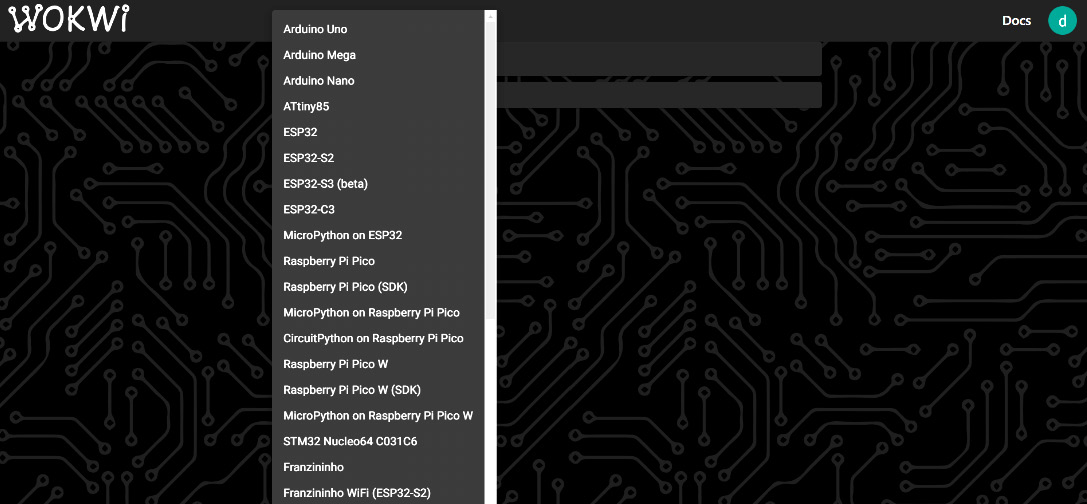Image resolution: width=1087 pixels, height=504 pixels.
Task: Select the Raspberry Pi Pico W entry
Action: 379,364
